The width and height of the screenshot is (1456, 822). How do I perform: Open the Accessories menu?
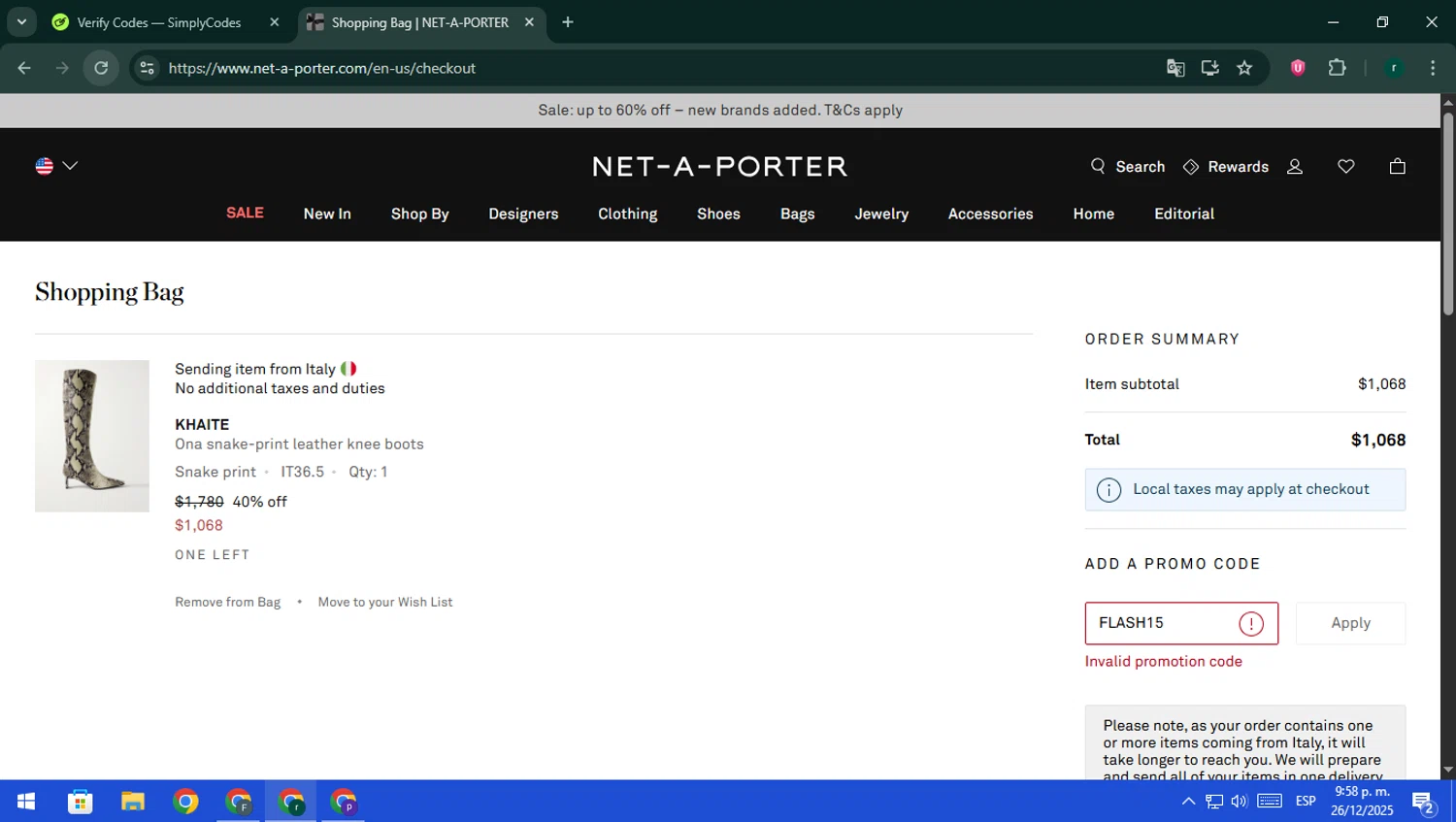991,214
